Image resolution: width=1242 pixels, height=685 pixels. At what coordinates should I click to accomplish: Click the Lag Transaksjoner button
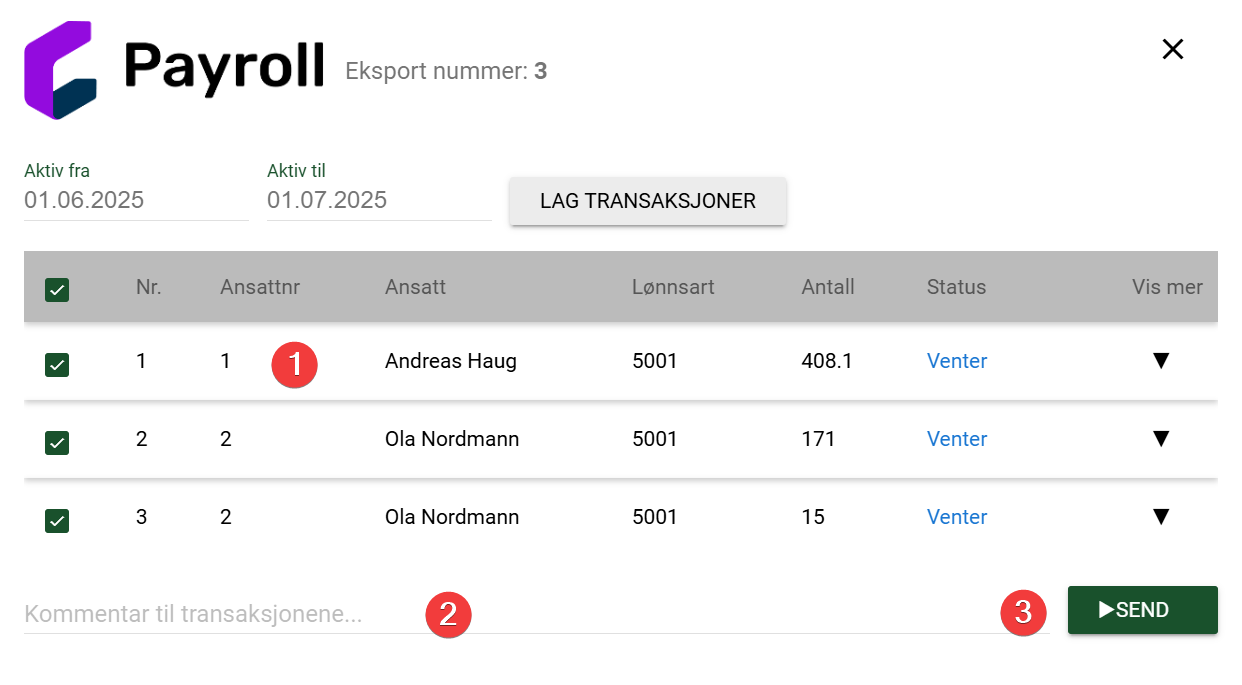[x=648, y=201]
